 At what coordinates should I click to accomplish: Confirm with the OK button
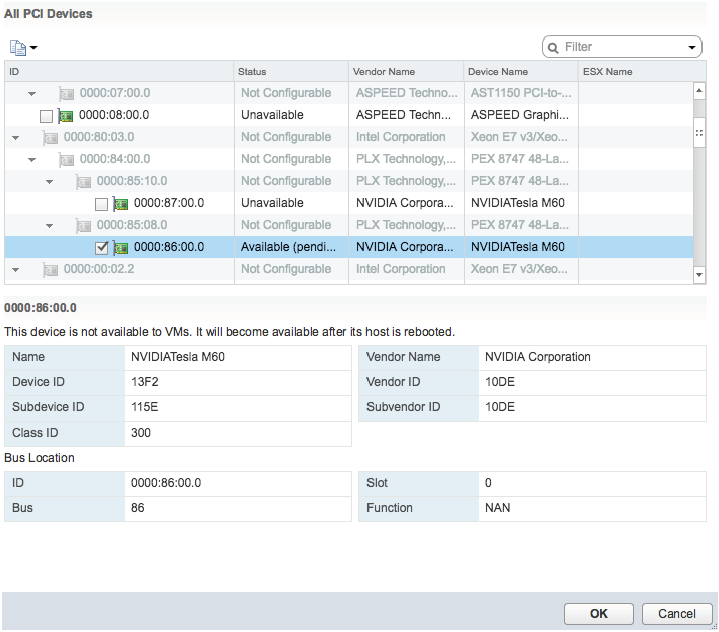(x=598, y=614)
